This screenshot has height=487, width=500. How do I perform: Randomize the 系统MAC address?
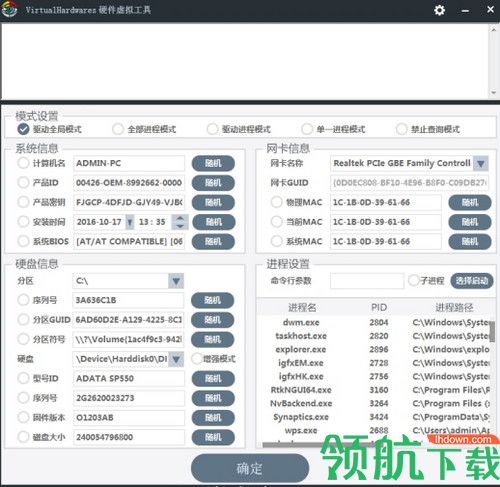coord(470,241)
